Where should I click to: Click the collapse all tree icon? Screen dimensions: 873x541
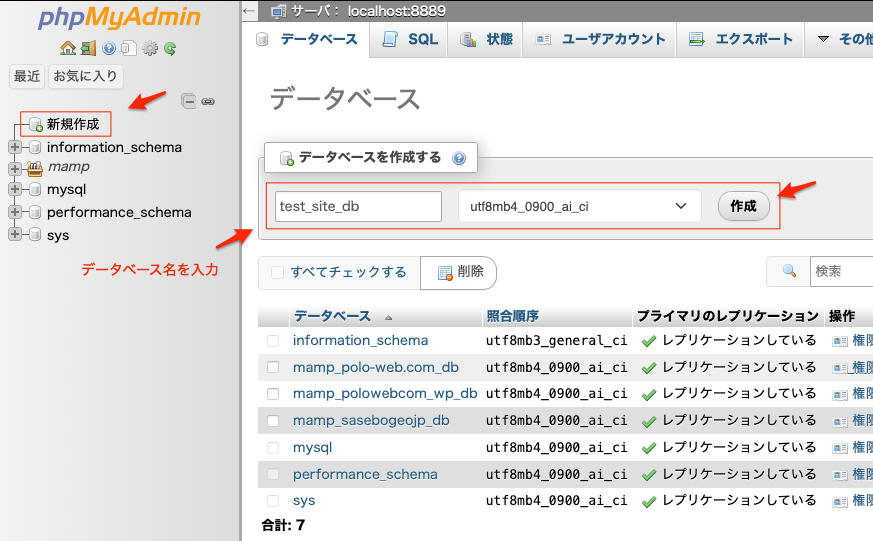(x=188, y=101)
